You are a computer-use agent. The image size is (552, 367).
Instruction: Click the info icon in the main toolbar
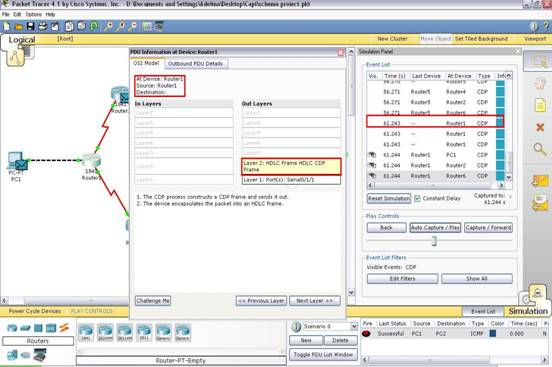[x=534, y=26]
